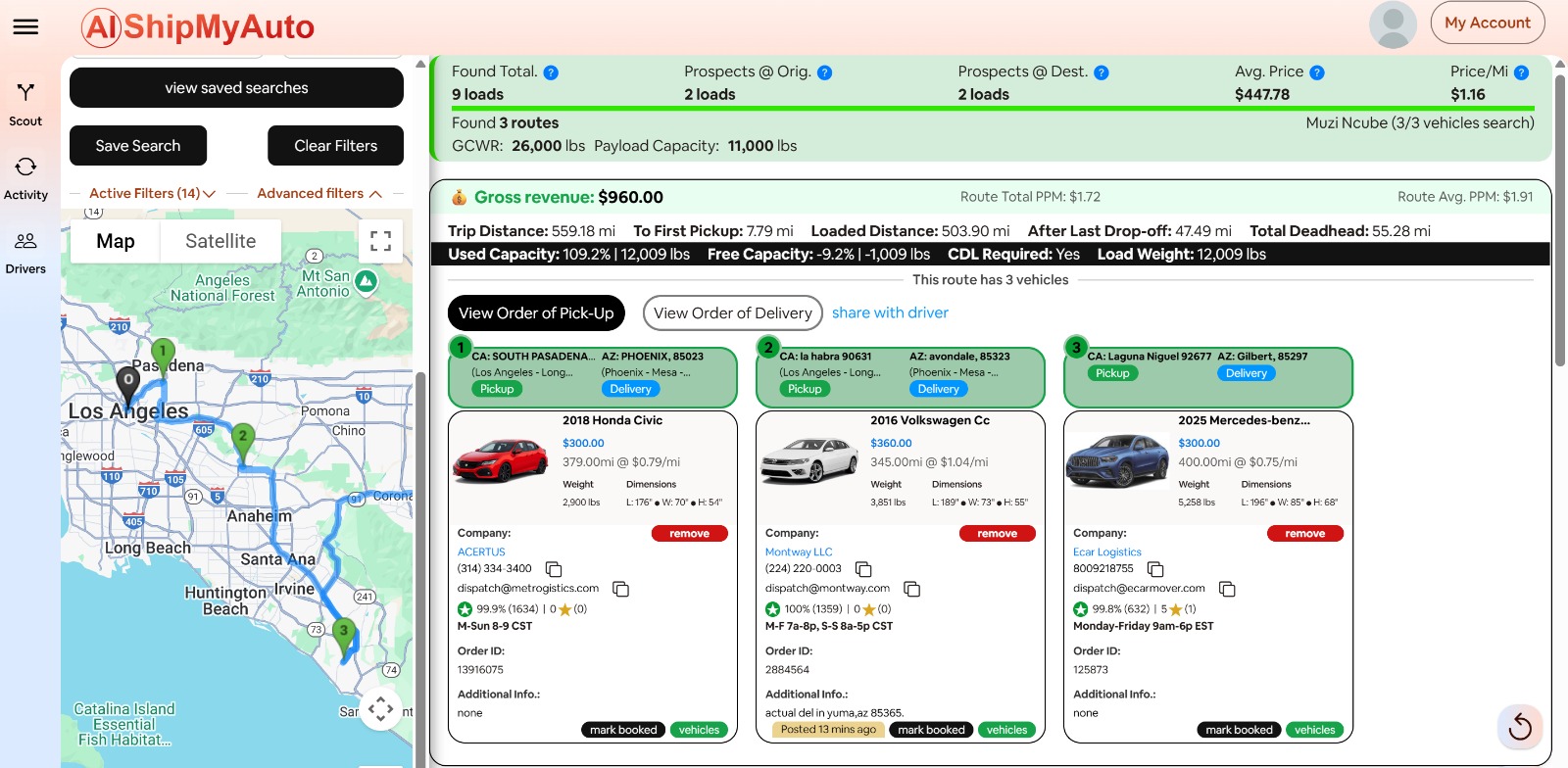Switch to View Order of Delivery
This screenshot has height=768, width=1568.
[x=732, y=313]
